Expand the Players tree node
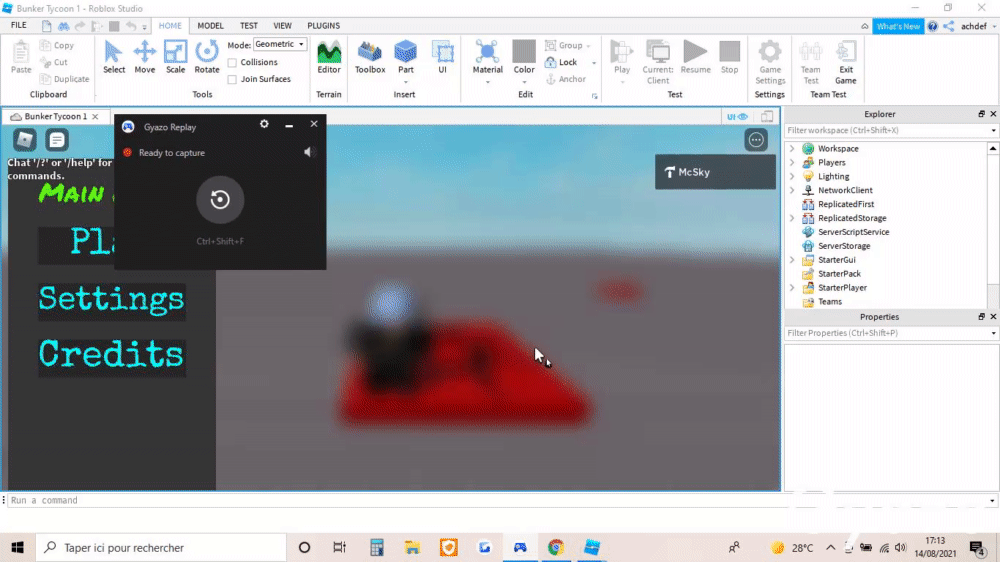 pyautogui.click(x=792, y=162)
